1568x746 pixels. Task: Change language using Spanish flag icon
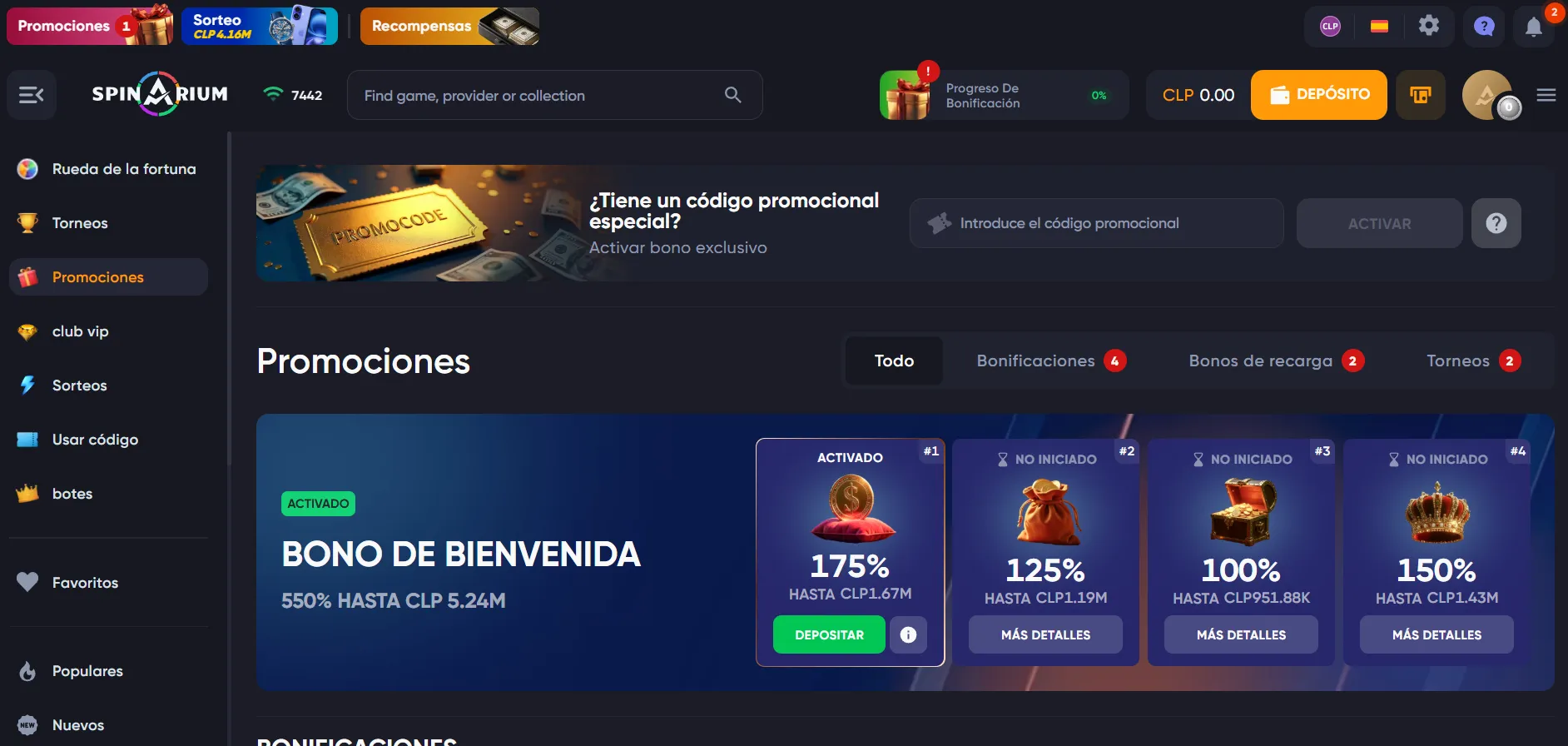click(1379, 27)
